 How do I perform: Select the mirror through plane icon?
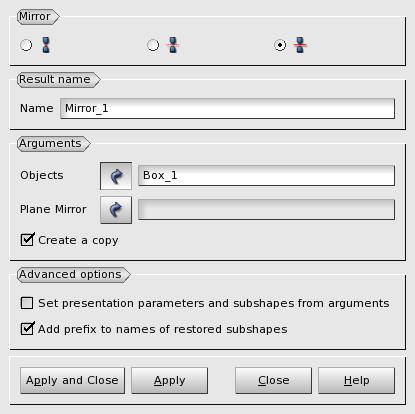tap(300, 45)
